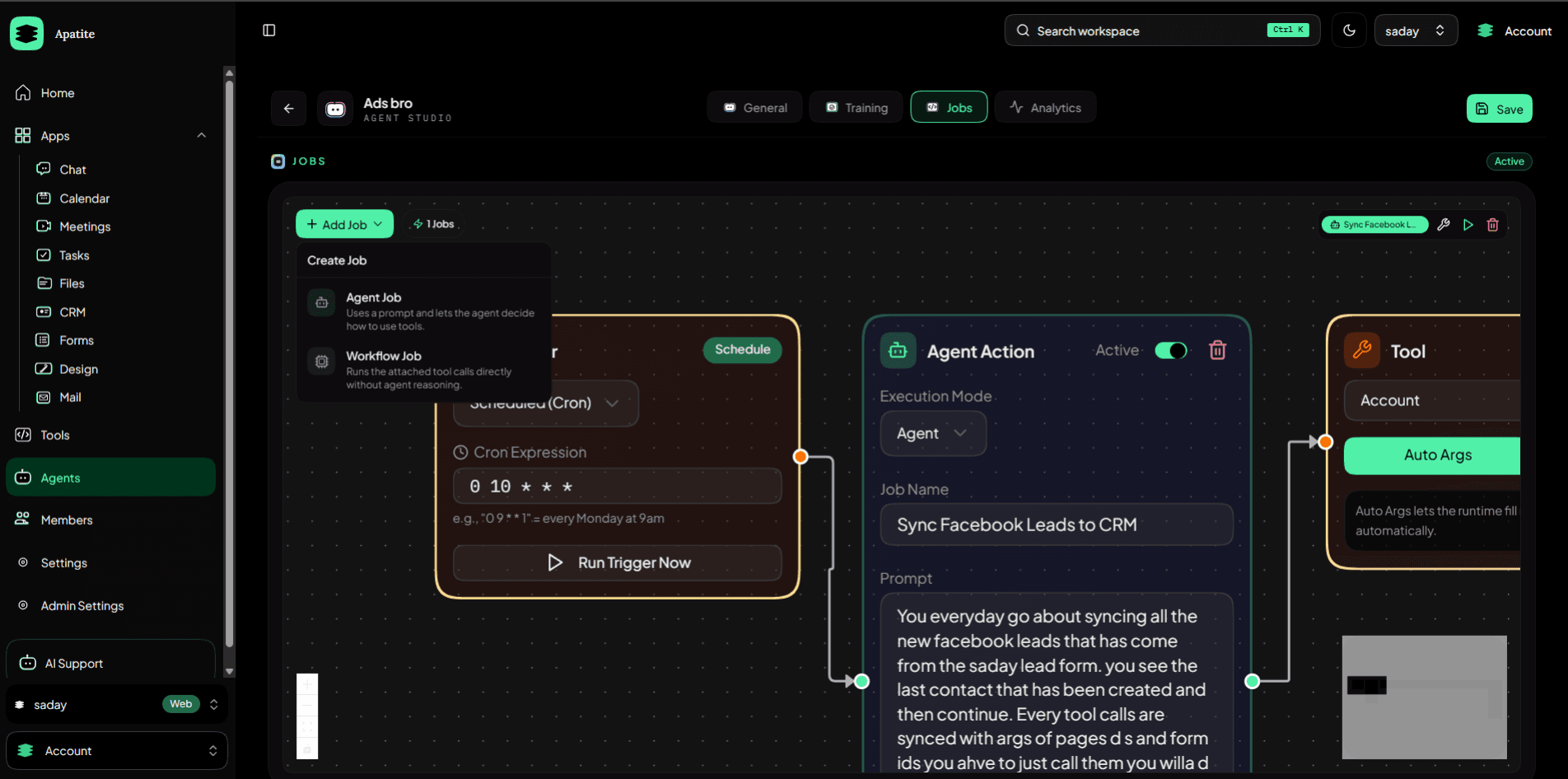Toggle the Agent Action Active switch
Image resolution: width=1568 pixels, height=779 pixels.
pyautogui.click(x=1171, y=351)
